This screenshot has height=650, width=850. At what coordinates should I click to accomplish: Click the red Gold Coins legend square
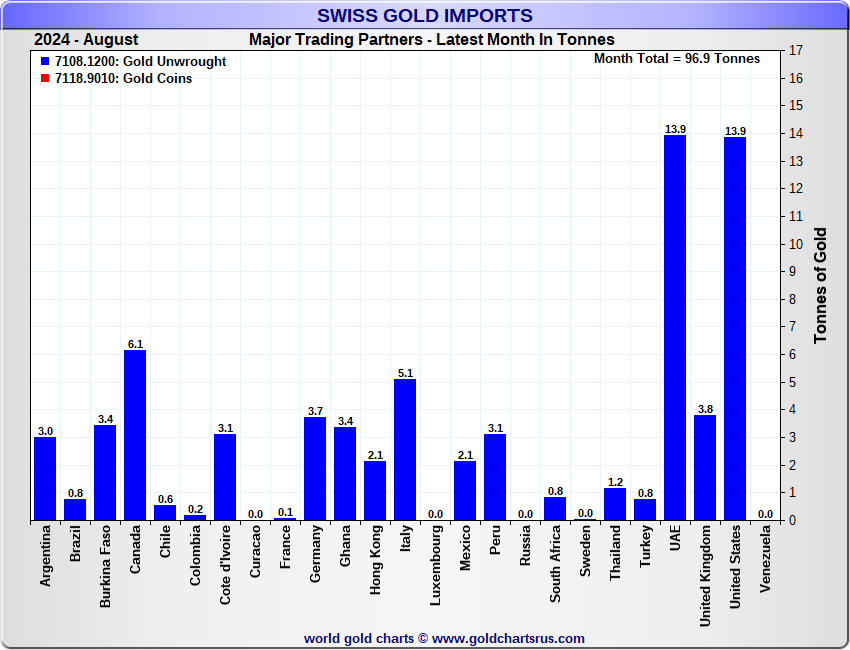click(45, 79)
